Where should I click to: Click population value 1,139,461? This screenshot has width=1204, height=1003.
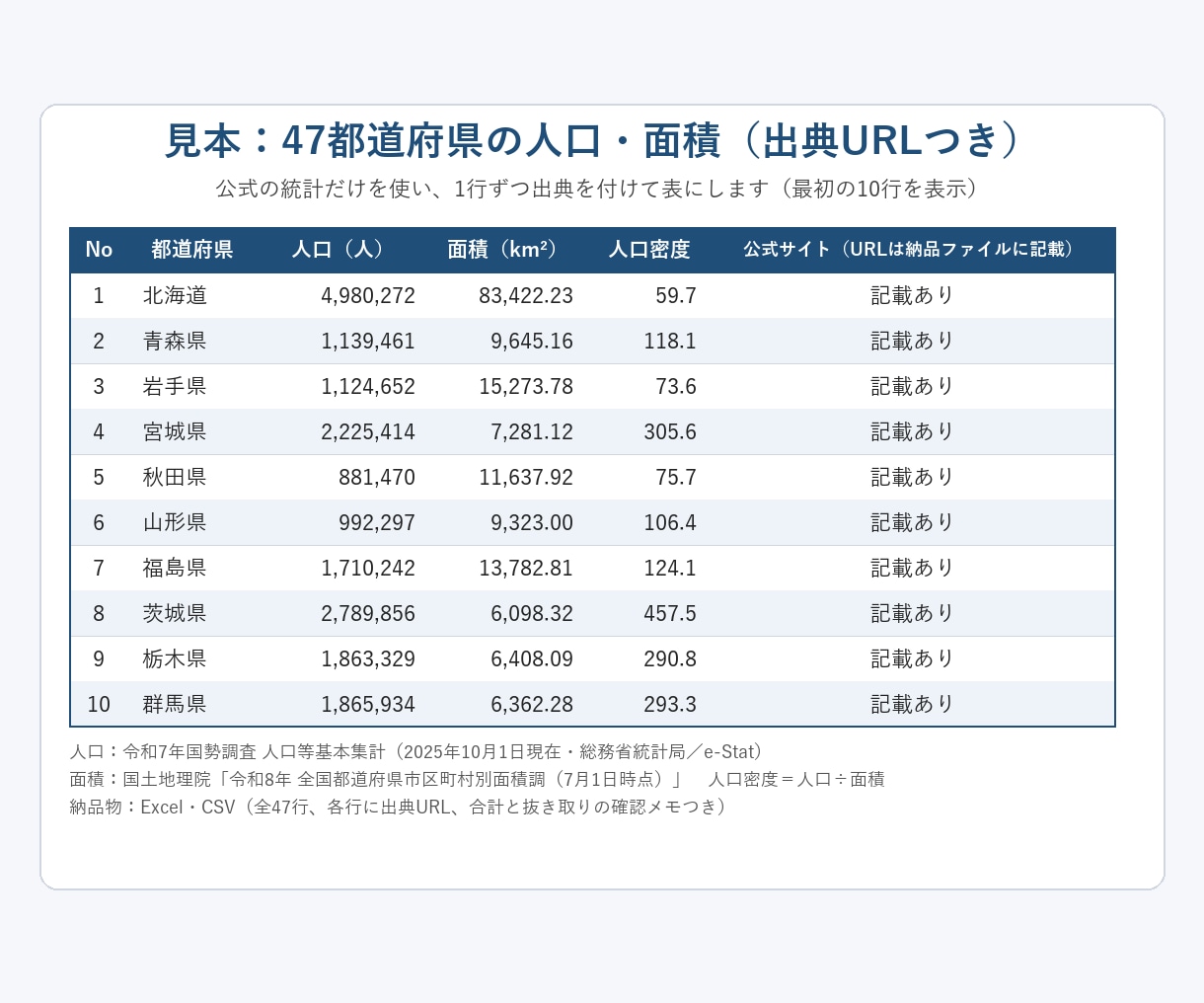[368, 342]
